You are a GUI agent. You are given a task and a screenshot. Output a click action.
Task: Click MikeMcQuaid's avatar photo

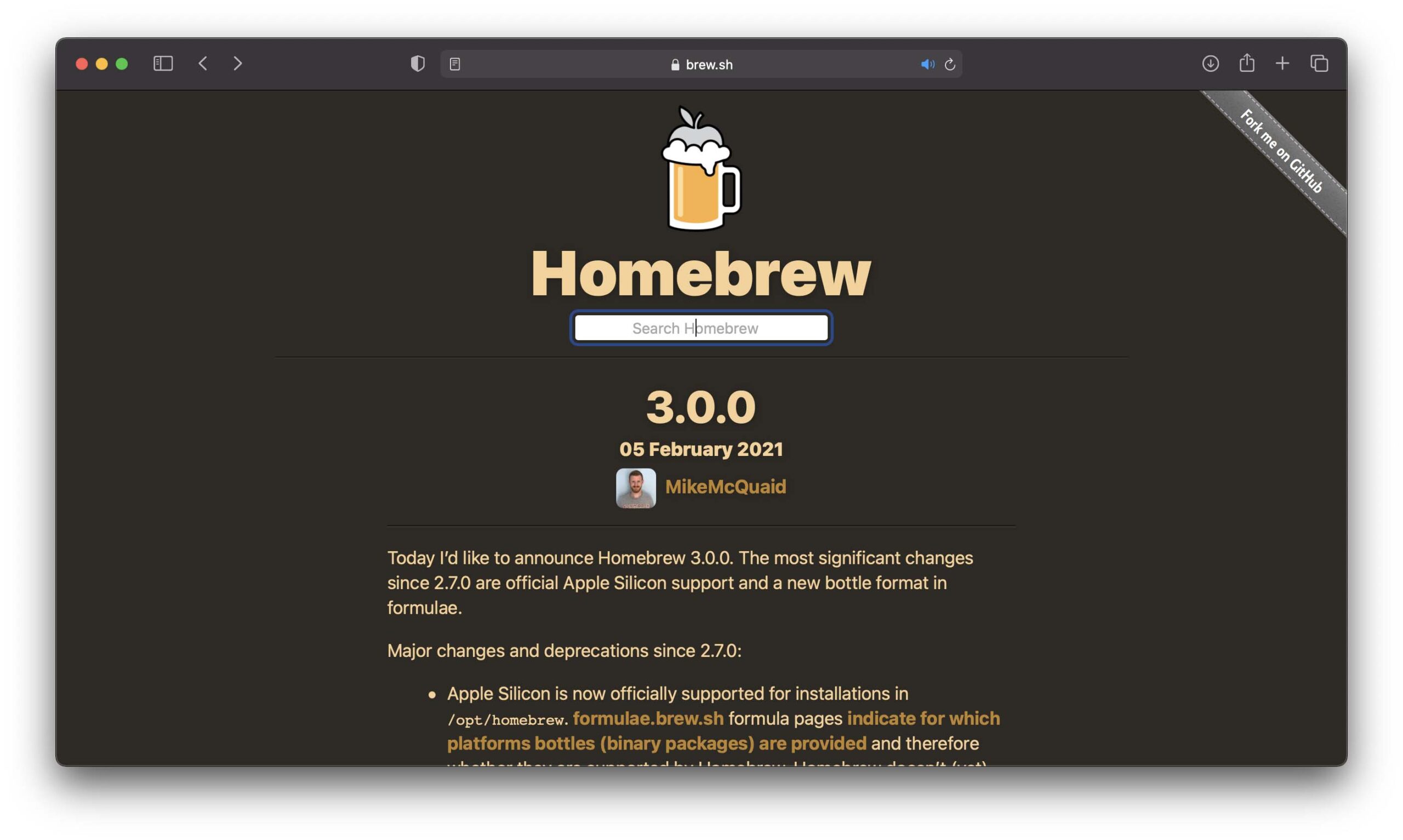pyautogui.click(x=636, y=488)
